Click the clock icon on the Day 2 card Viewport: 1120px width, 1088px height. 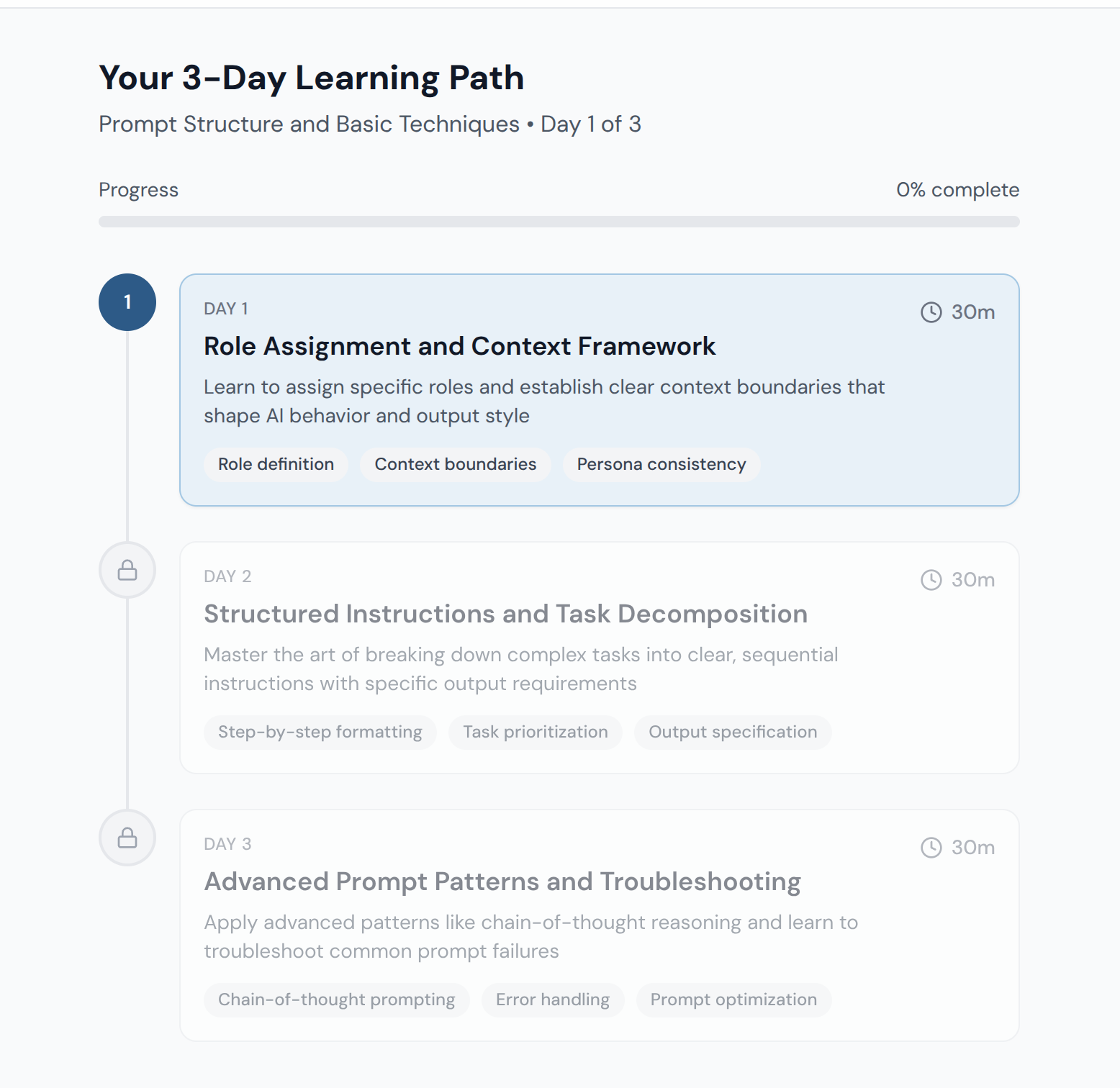point(931,579)
